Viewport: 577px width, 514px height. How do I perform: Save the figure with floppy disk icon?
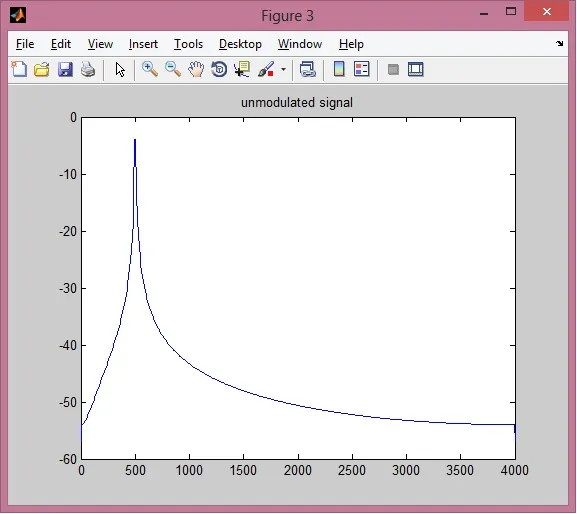[65, 69]
